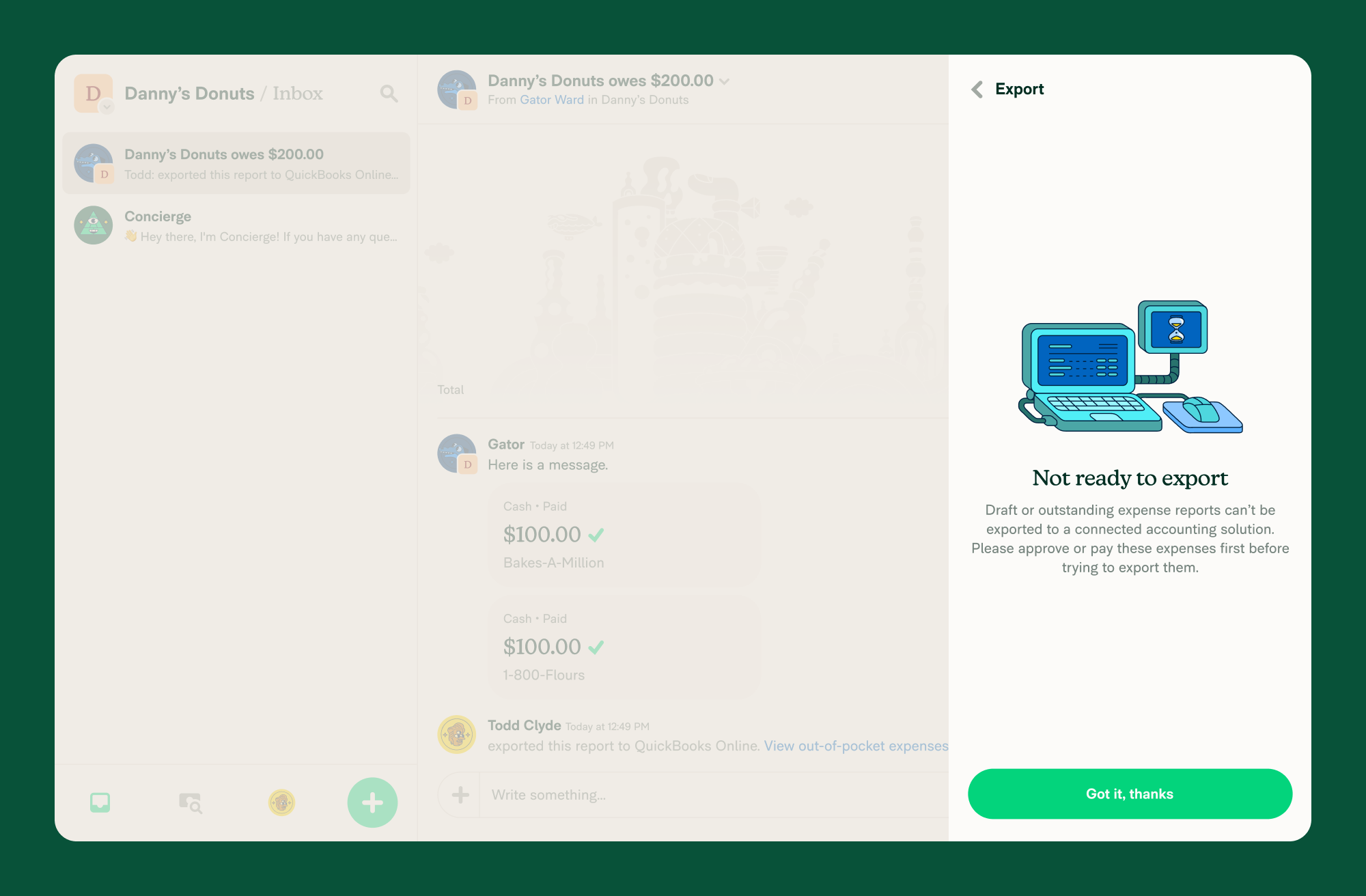Click 'View out-of-pocket expenses' link
The image size is (1366, 896).
856,746
